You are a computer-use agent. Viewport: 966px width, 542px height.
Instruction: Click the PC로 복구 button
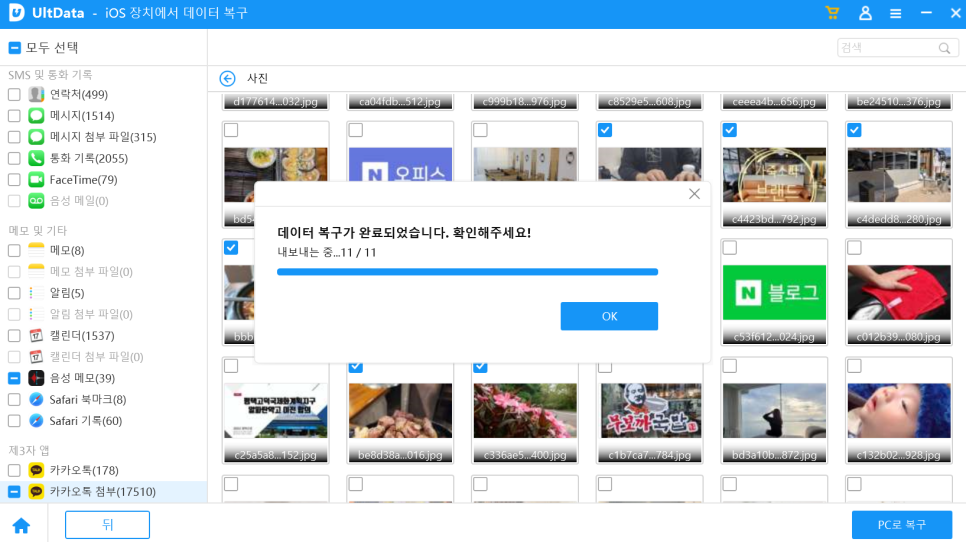902,525
